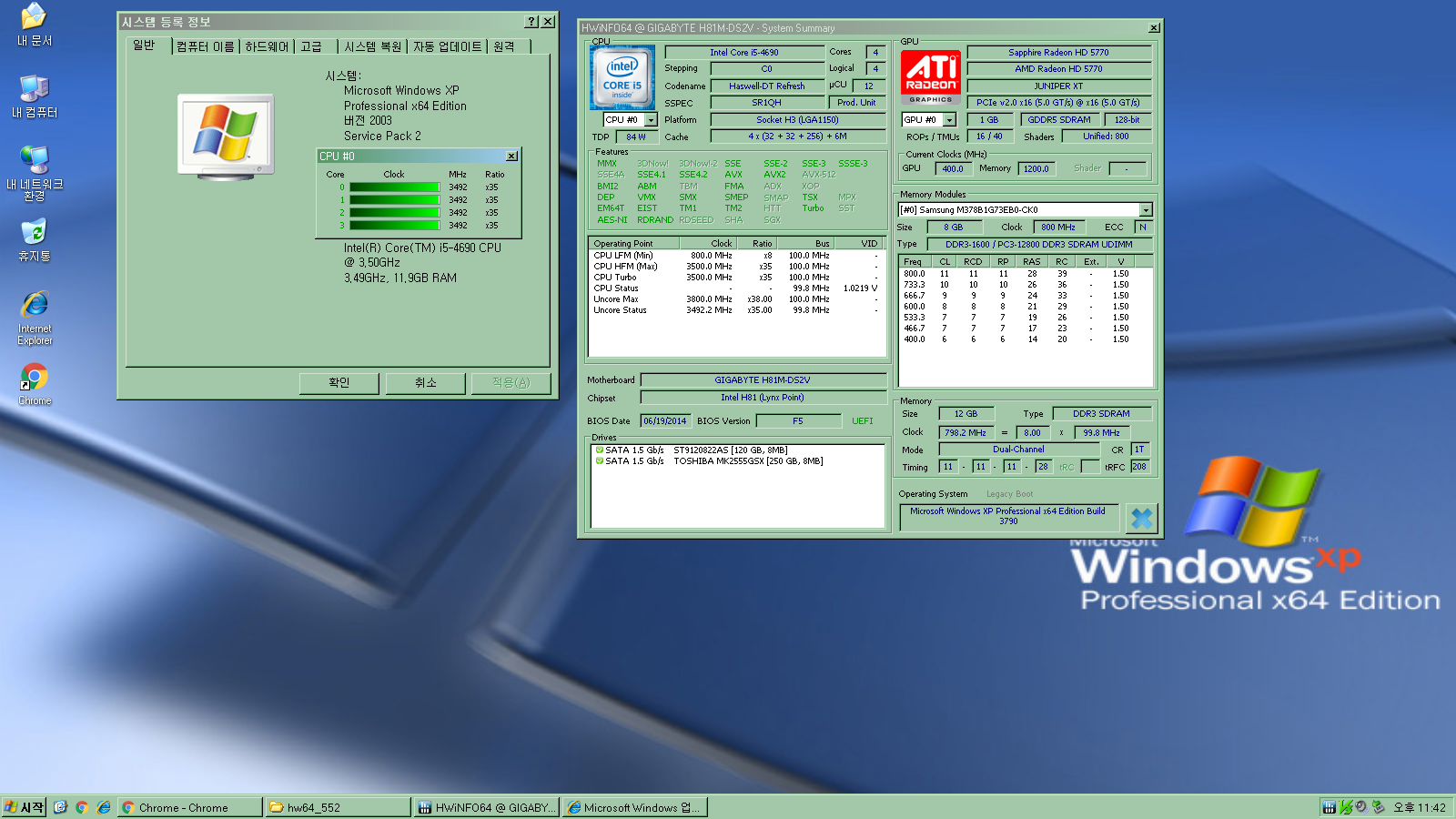This screenshot has height=819, width=1456.
Task: Click the CPU Turbo operating point row
Action: (x=735, y=278)
